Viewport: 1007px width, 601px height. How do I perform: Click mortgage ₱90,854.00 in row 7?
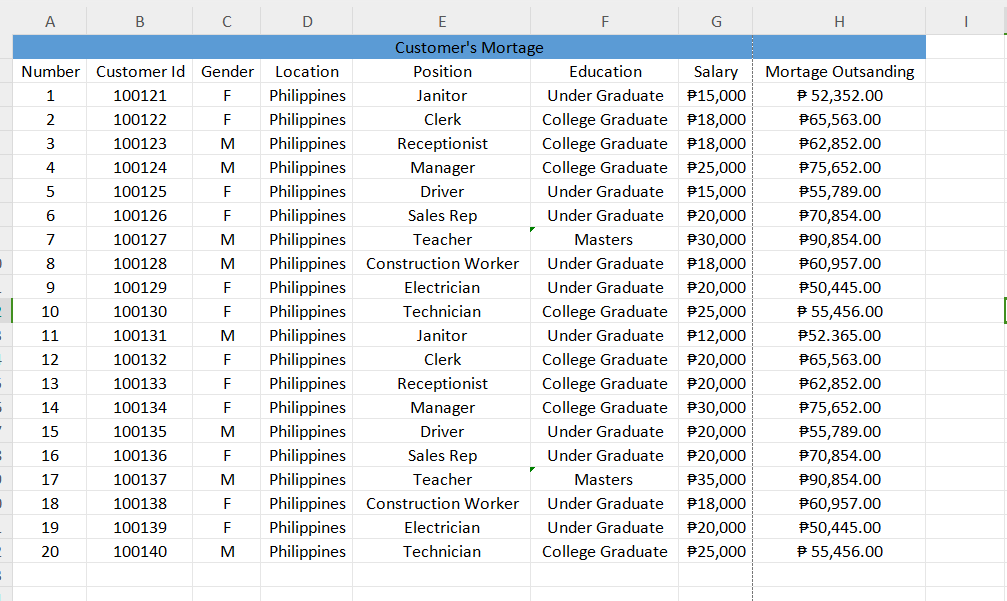click(x=839, y=240)
